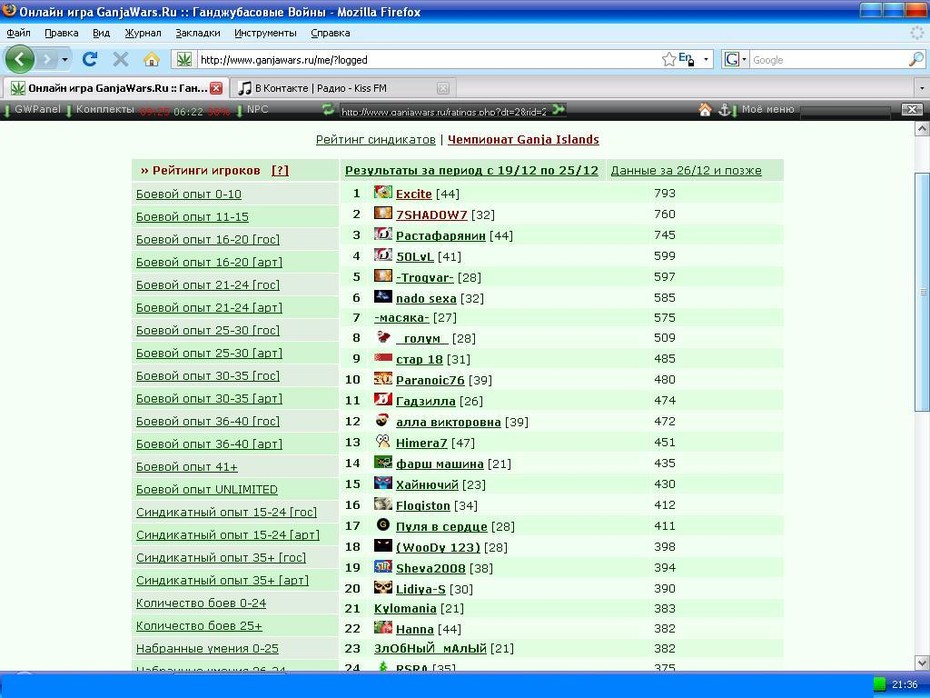Click the syndicate icon next to nado sexa
The width and height of the screenshot is (930, 698).
383,297
